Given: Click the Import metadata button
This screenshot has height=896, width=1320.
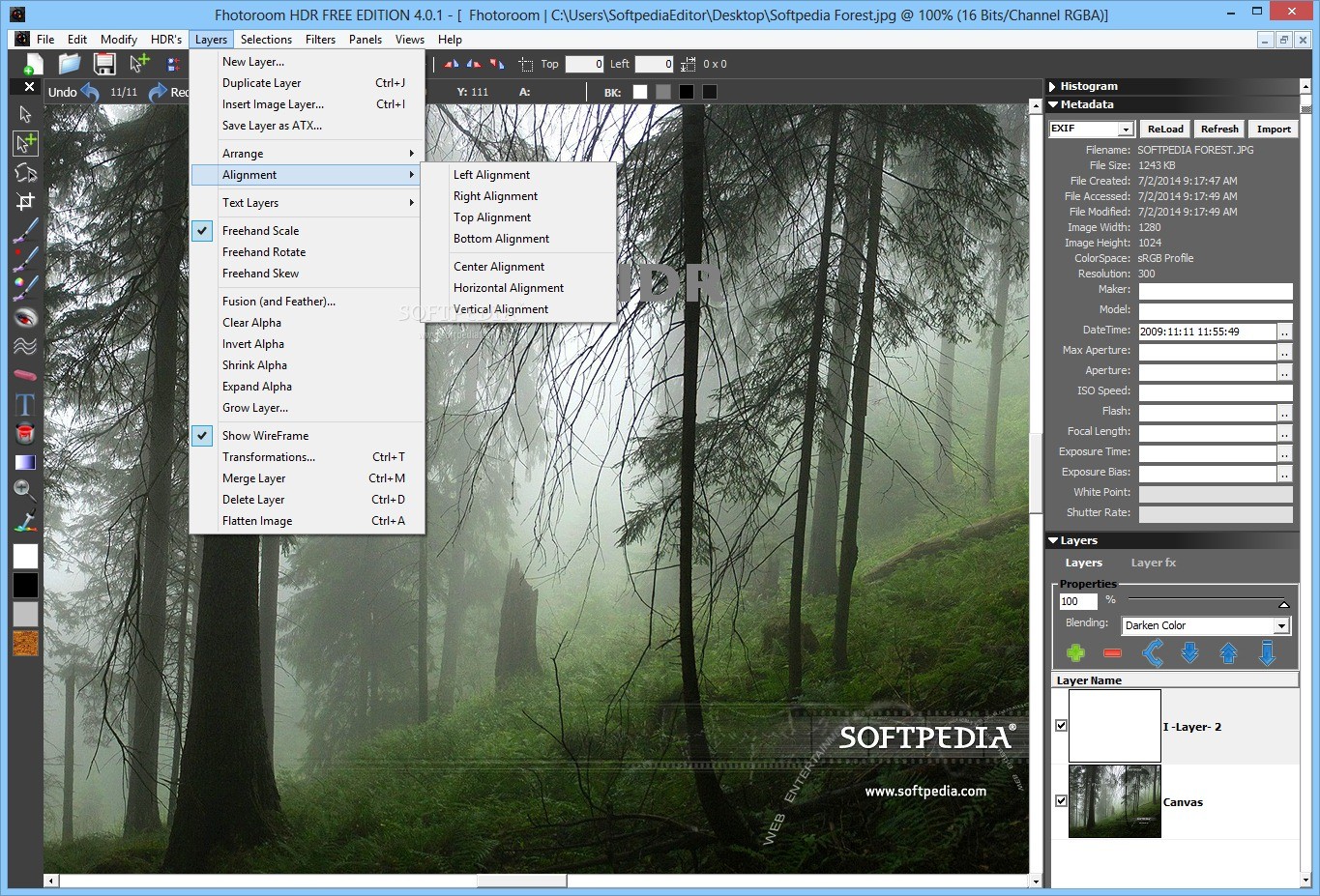Looking at the screenshot, I should pyautogui.click(x=1274, y=130).
